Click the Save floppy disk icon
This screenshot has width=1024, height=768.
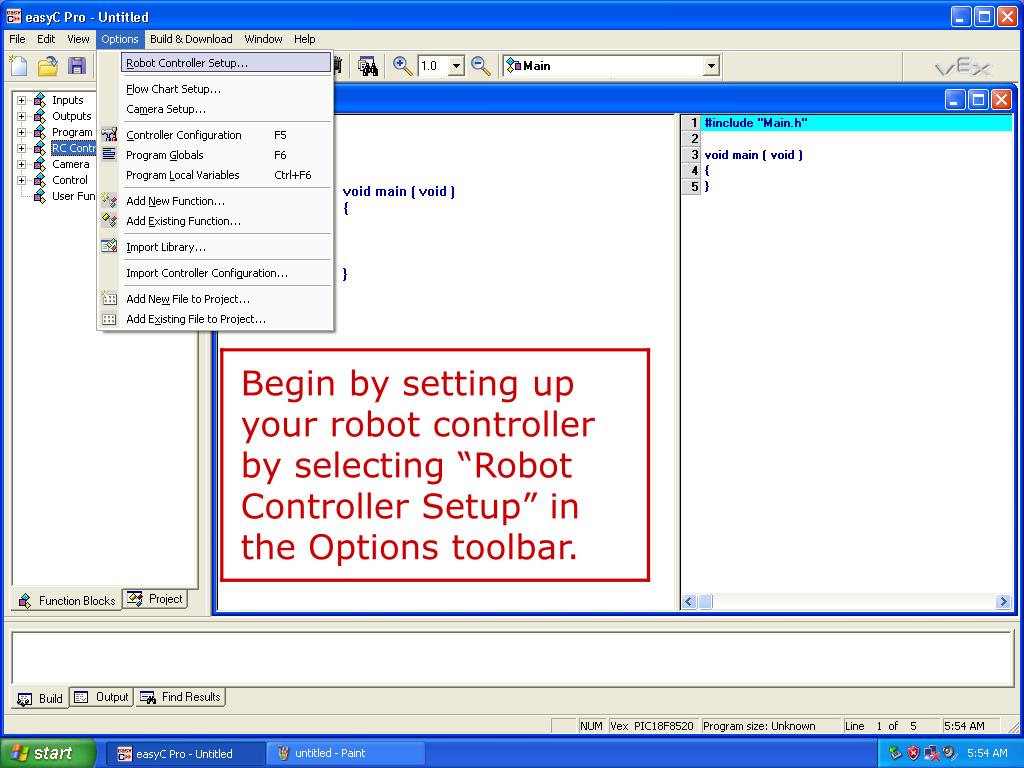tap(77, 66)
